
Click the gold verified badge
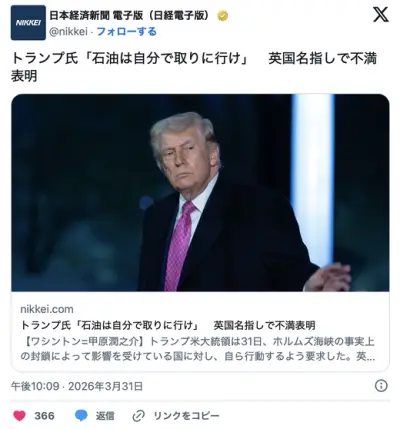(x=223, y=16)
